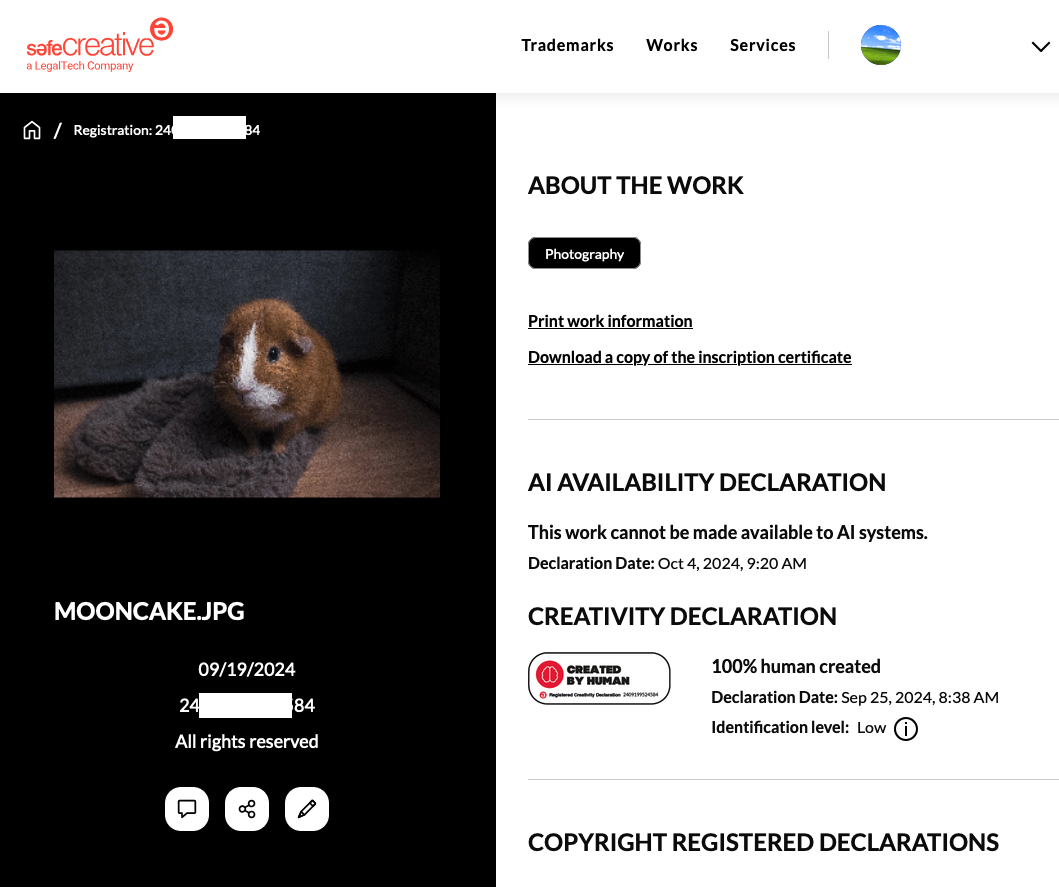The width and height of the screenshot is (1059, 894).
Task: Click the All rights reserved license text
Action: [247, 741]
